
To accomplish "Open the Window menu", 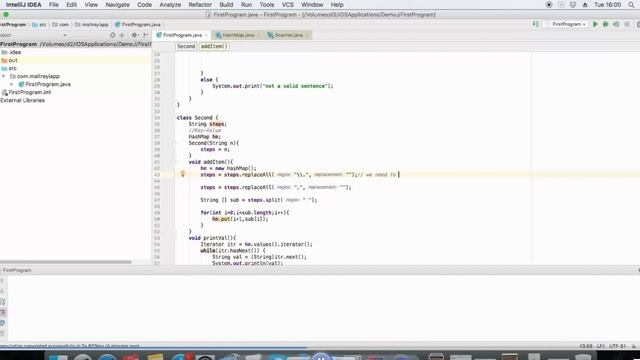I will [312, 5].
